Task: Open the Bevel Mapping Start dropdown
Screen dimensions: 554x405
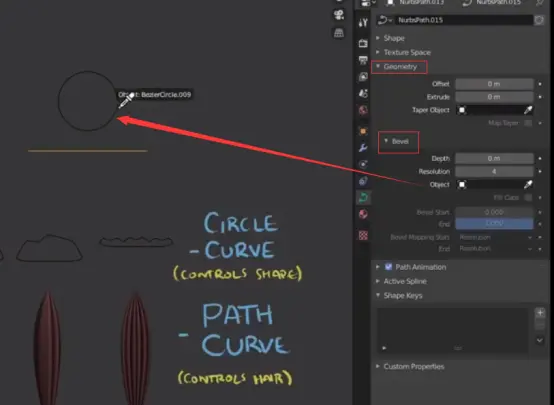Action: (495, 237)
